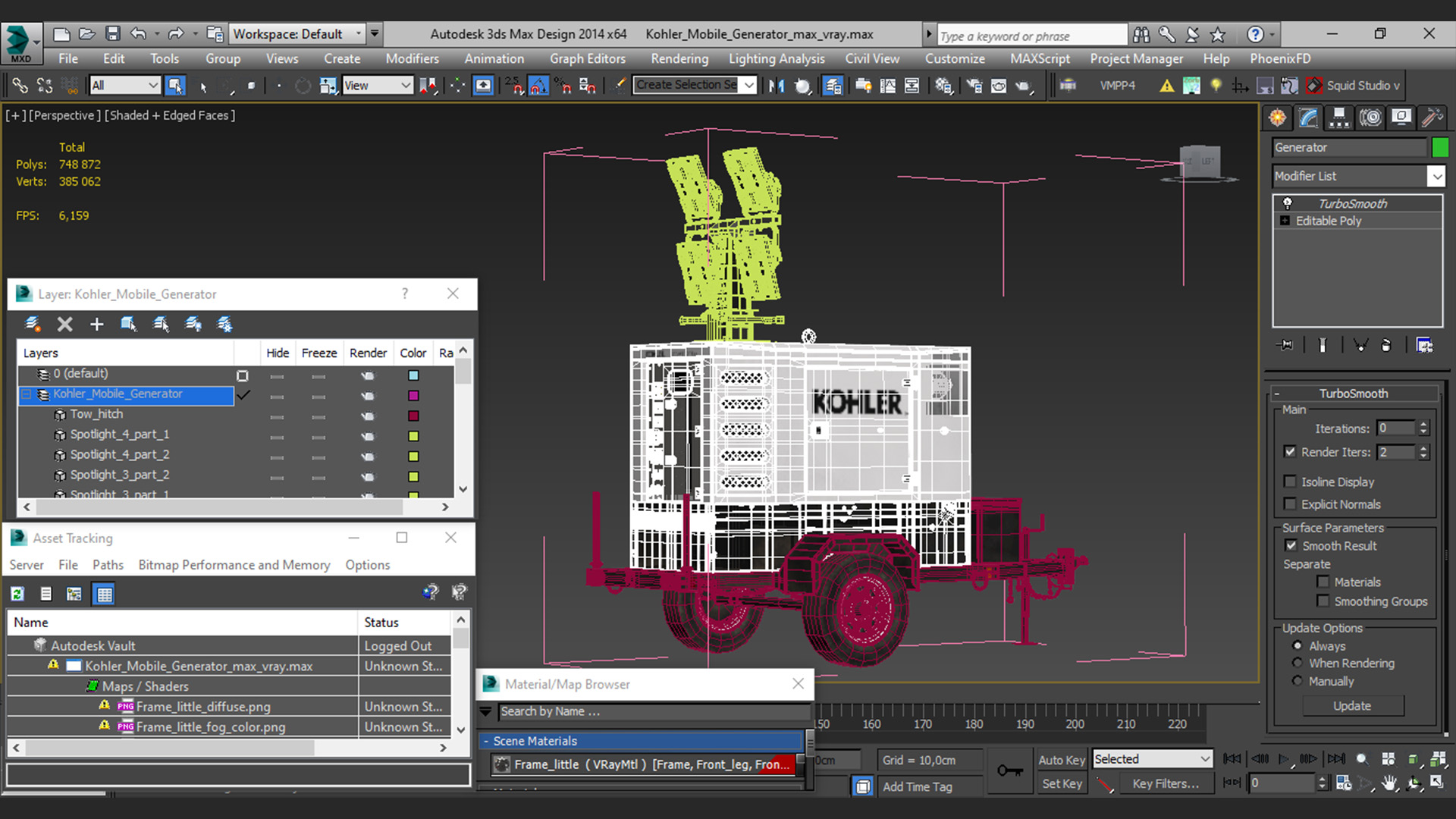Click Delete Layer X icon in Layer dialog
Image resolution: width=1456 pixels, height=819 pixels.
click(65, 325)
